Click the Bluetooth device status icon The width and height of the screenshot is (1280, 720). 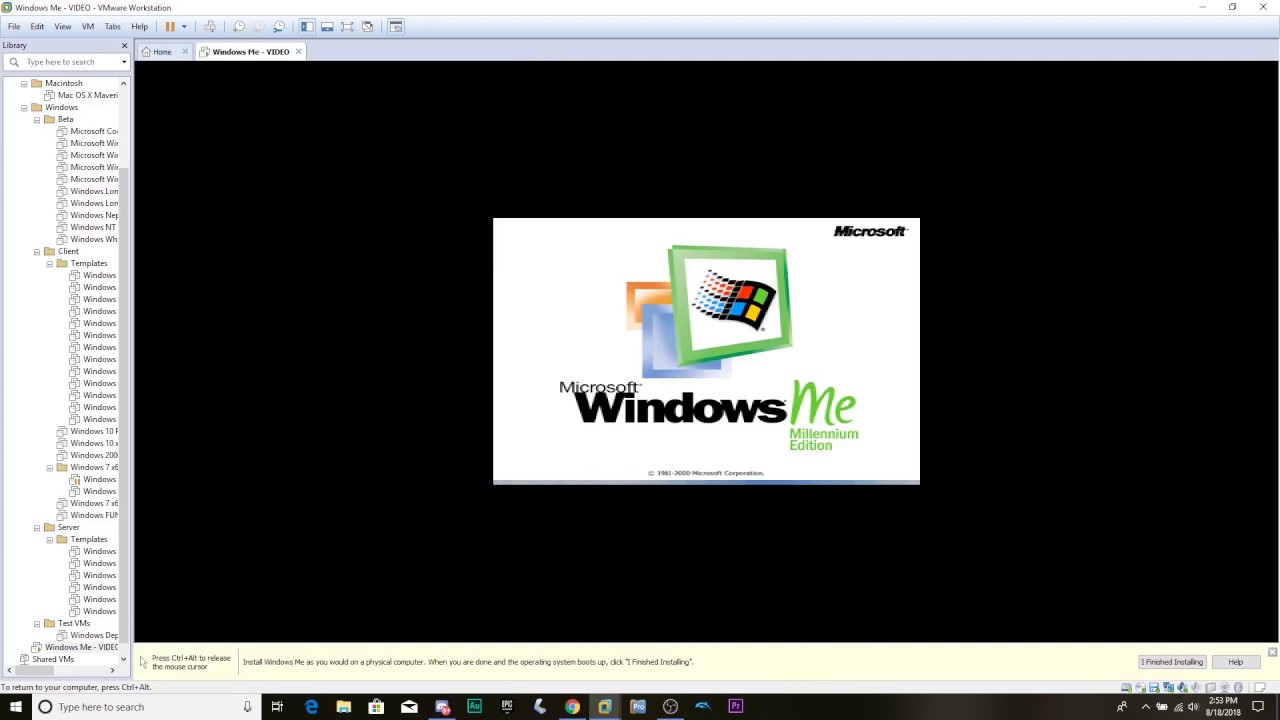1238,688
